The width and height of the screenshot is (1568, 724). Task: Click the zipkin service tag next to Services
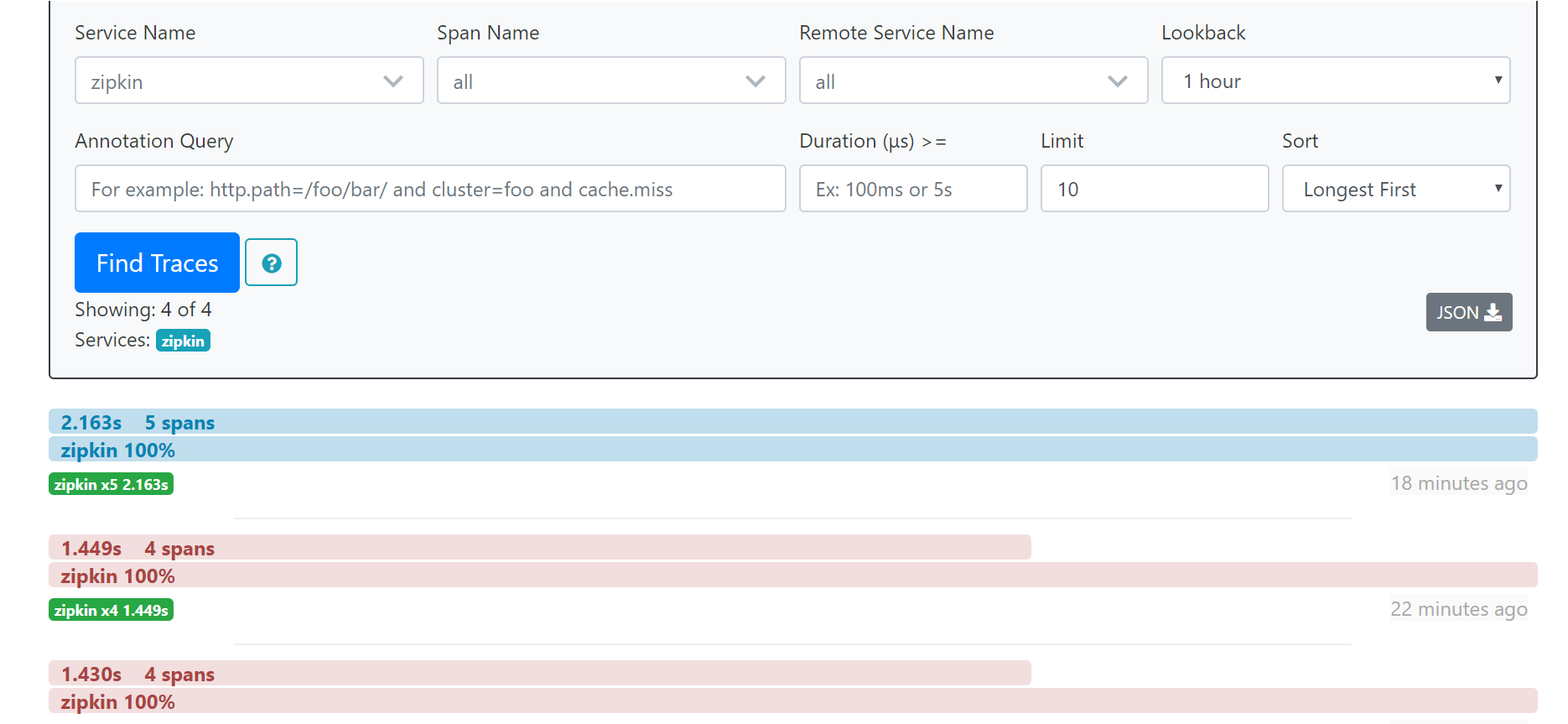point(183,341)
